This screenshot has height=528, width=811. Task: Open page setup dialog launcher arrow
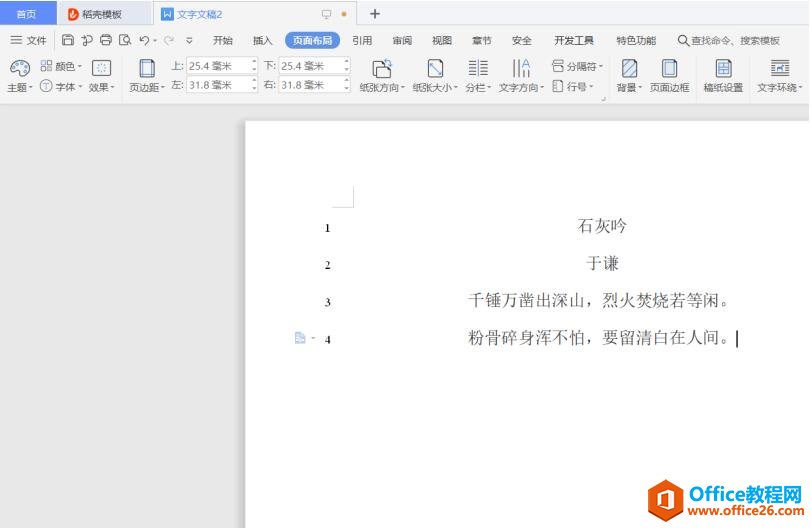click(603, 98)
